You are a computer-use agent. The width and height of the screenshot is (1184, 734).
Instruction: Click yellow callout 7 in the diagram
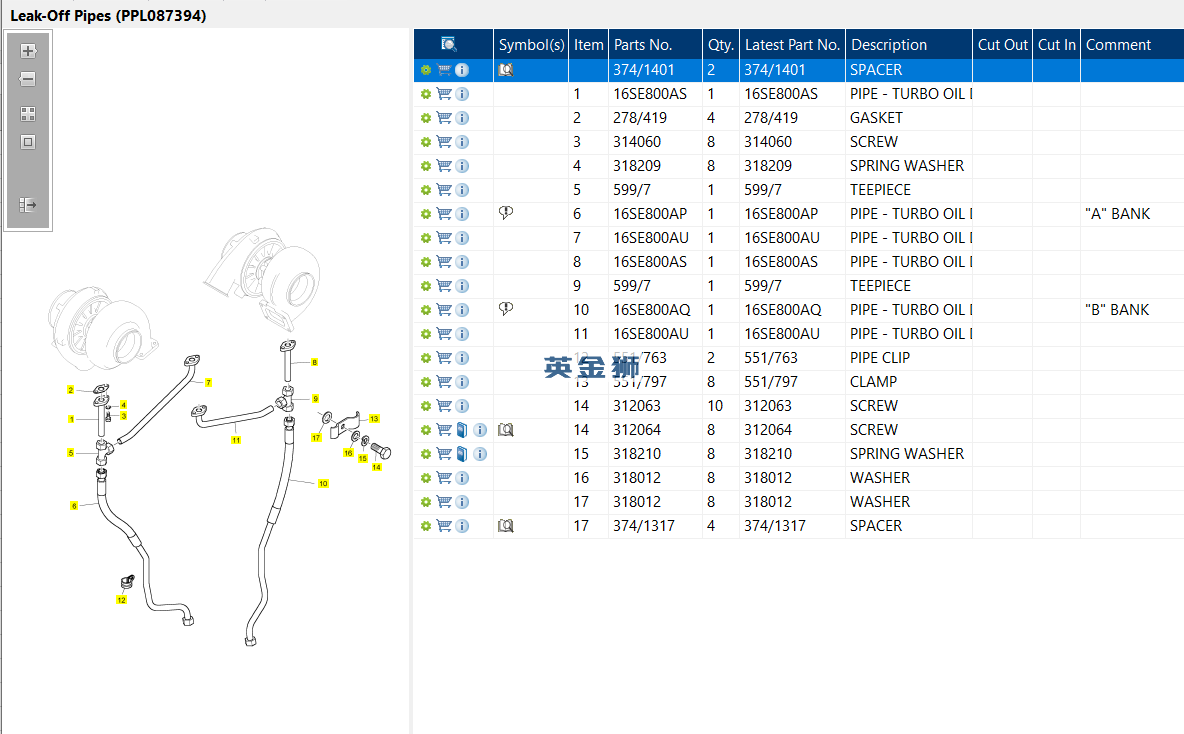pos(208,383)
